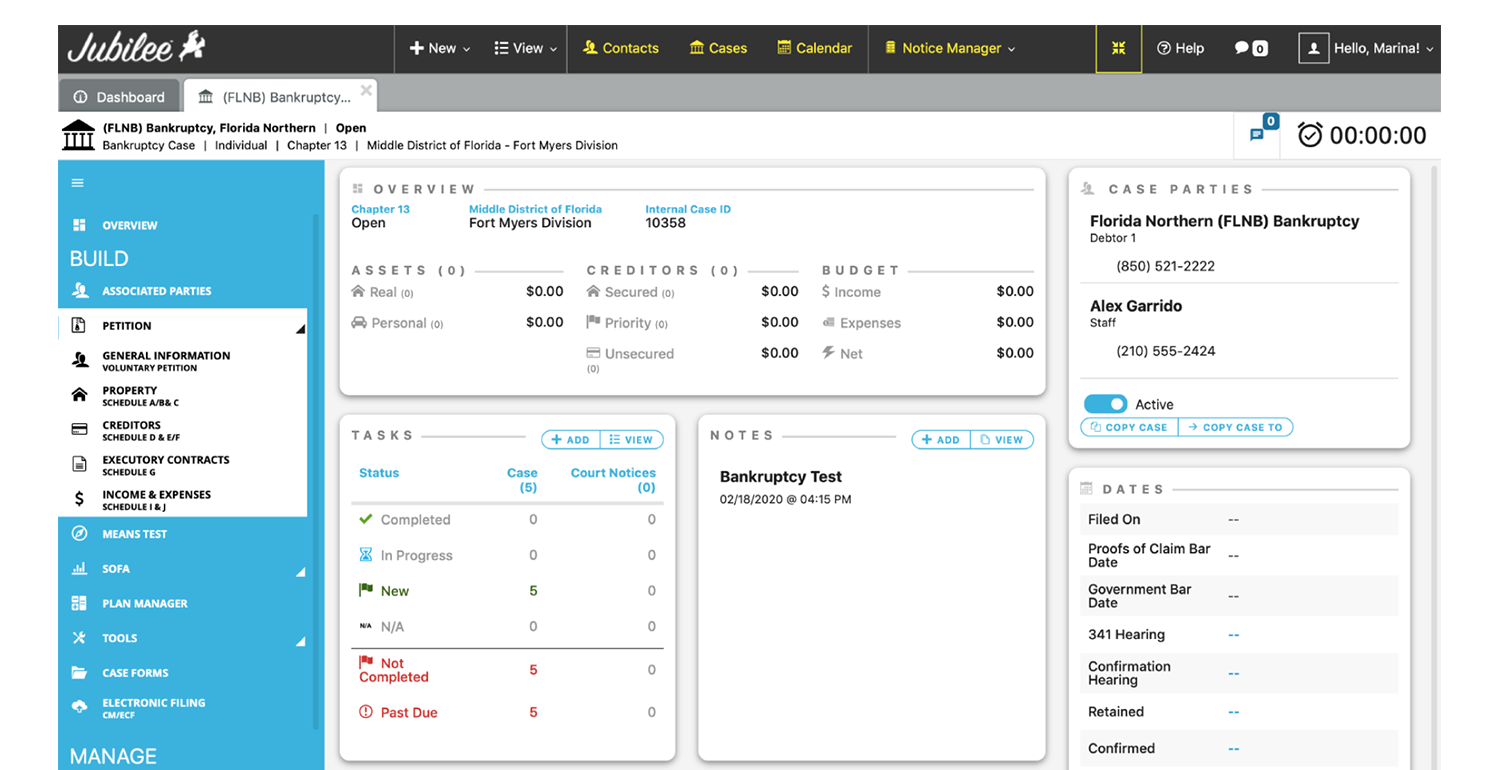Click the SOFA chart icon

pyautogui.click(x=79, y=568)
